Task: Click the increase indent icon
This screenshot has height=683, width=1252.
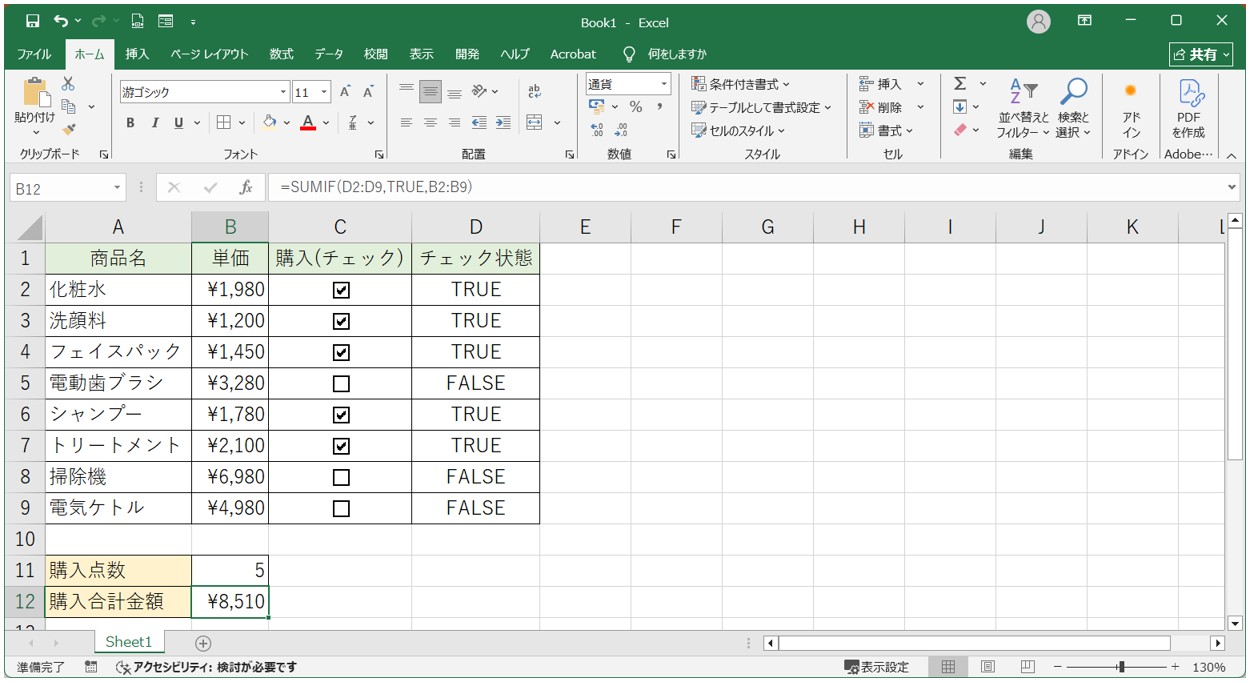Action: click(502, 123)
